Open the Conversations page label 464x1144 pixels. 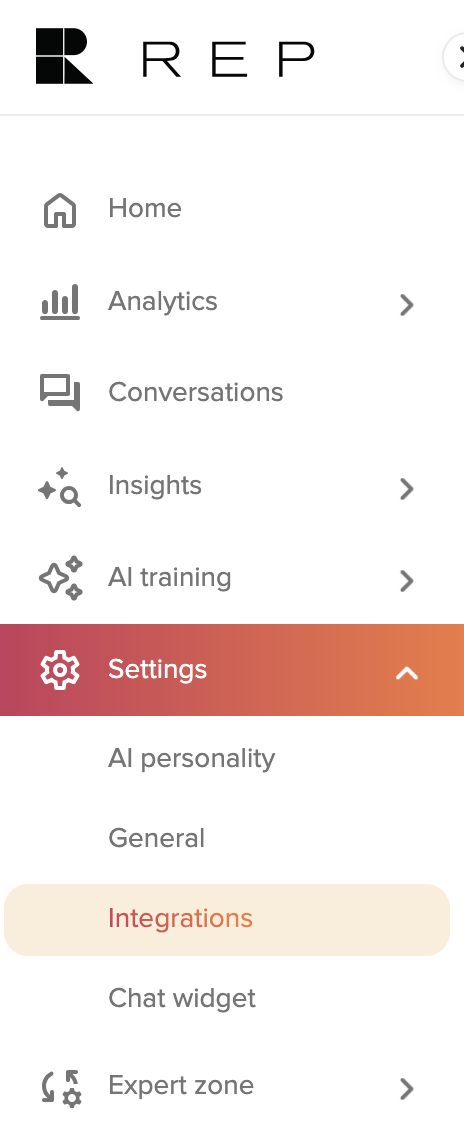click(x=196, y=393)
